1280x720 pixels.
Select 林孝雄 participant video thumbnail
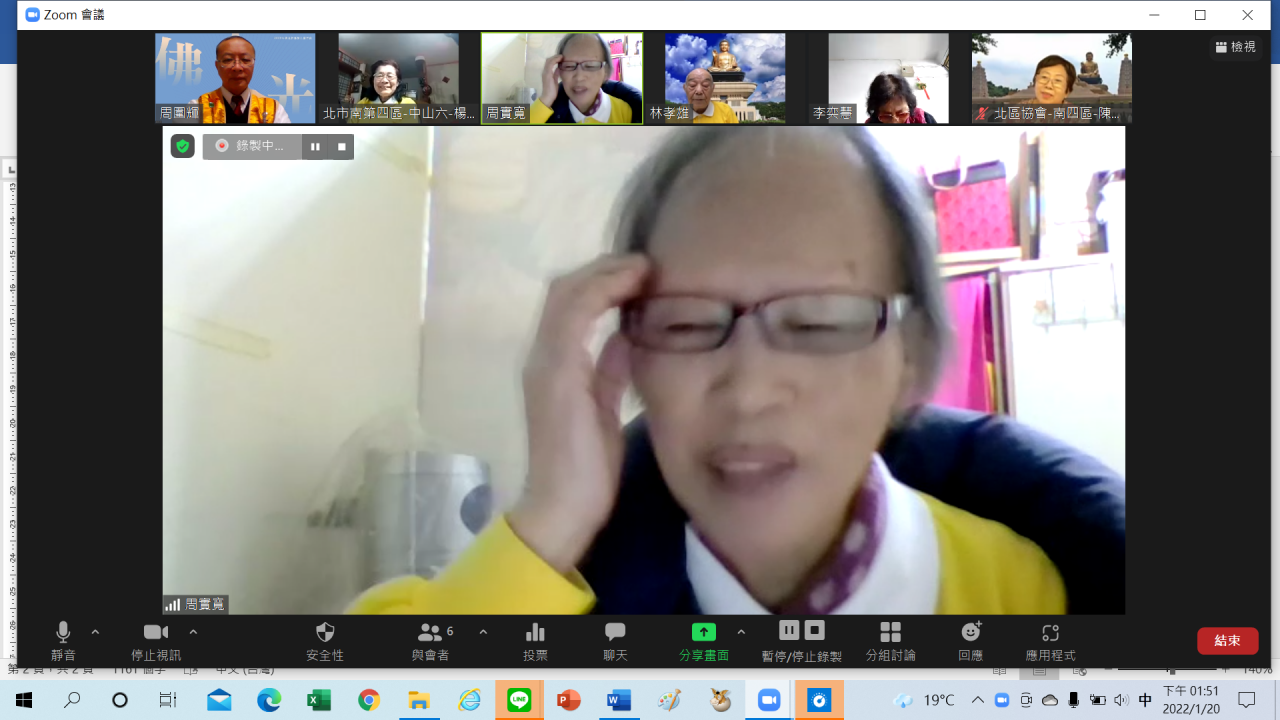pos(725,78)
